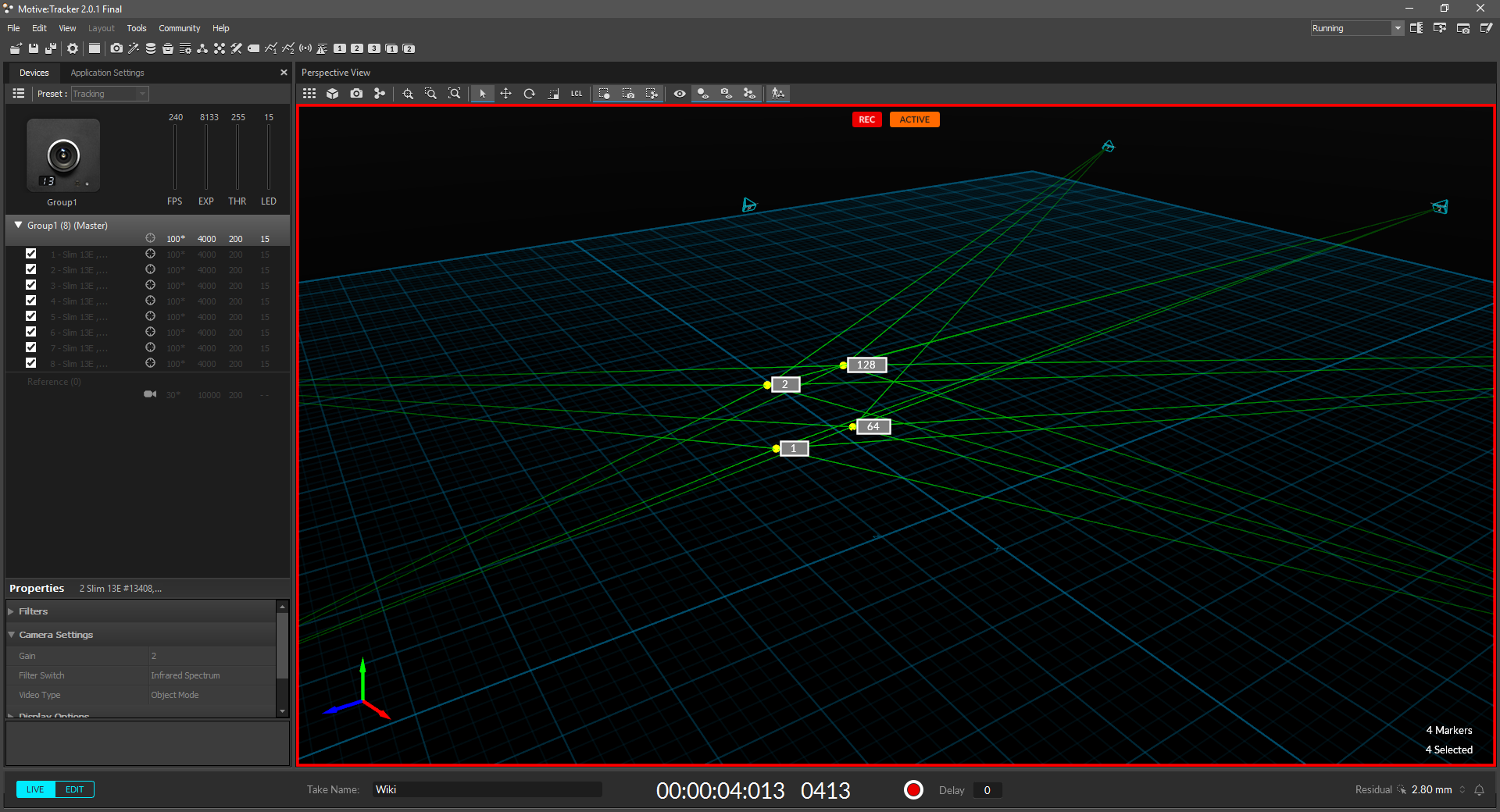This screenshot has width=1500, height=812.
Task: Click the calibration wand icon in main toolbar
Action: [134, 48]
